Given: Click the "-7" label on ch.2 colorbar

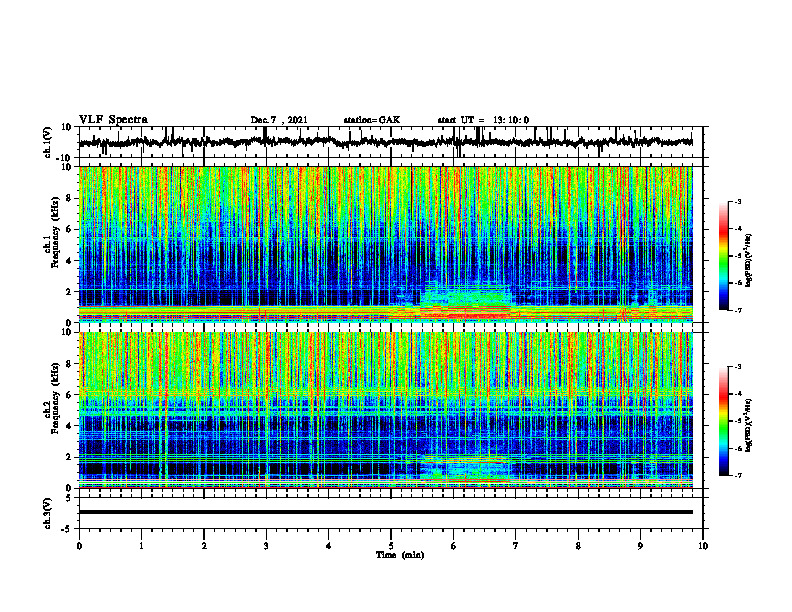Looking at the screenshot, I should 737,475.
